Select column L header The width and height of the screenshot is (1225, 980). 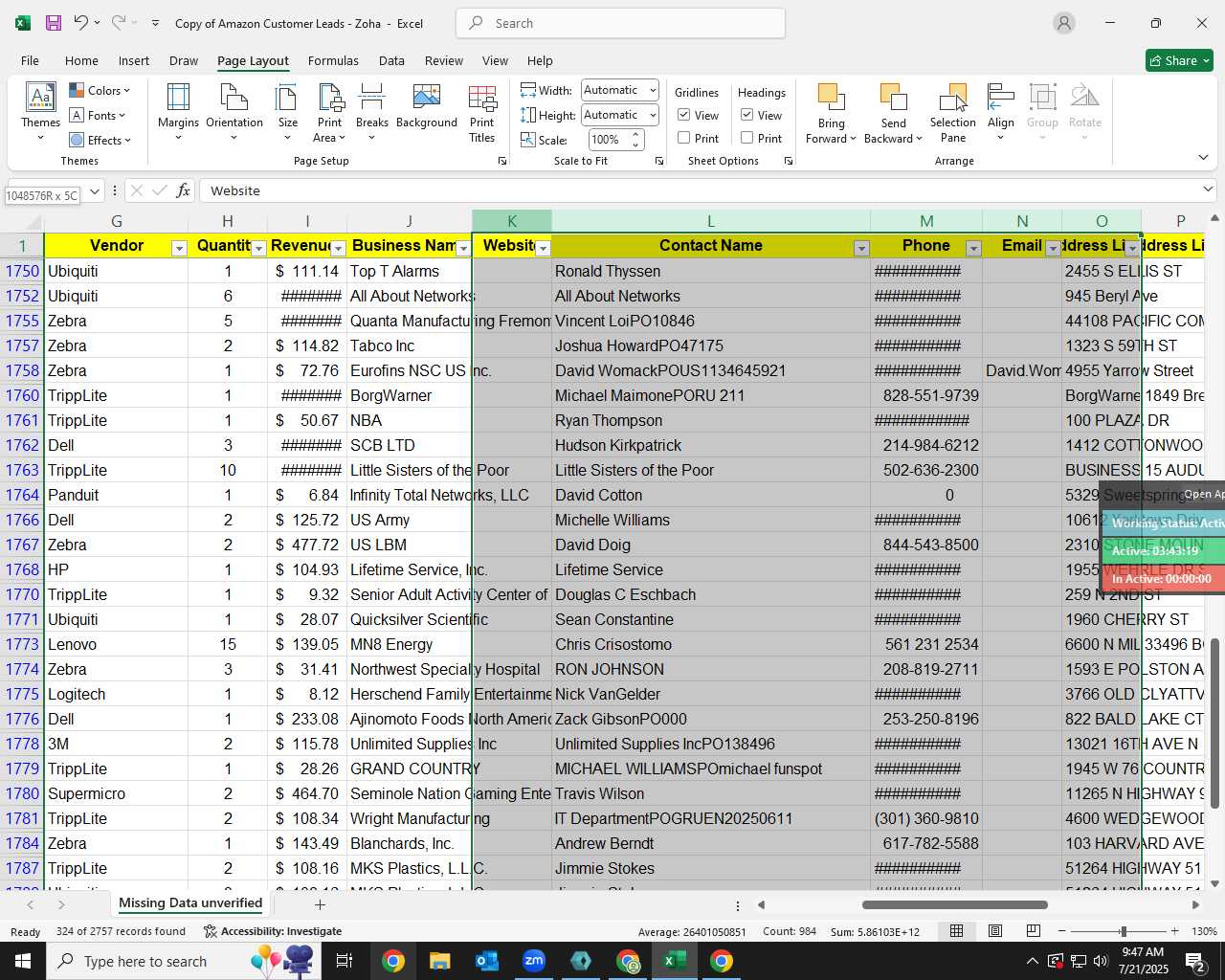click(710, 221)
